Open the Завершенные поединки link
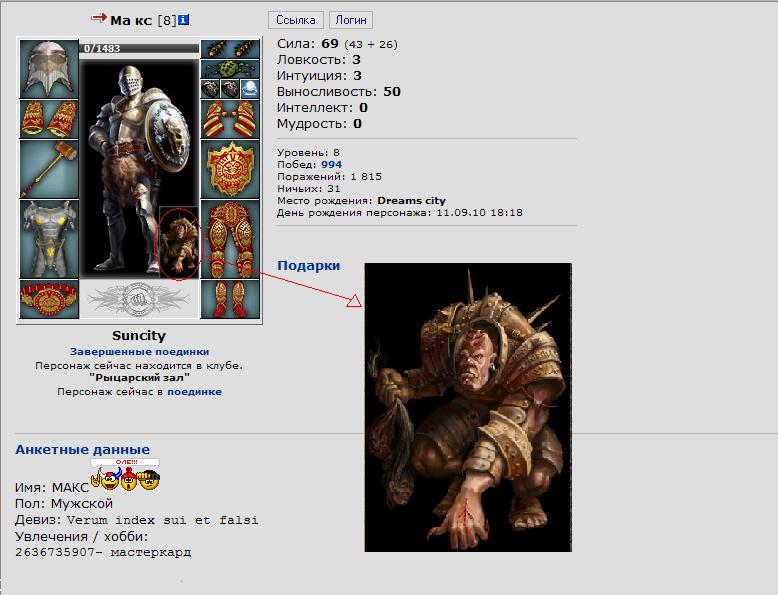 139,351
